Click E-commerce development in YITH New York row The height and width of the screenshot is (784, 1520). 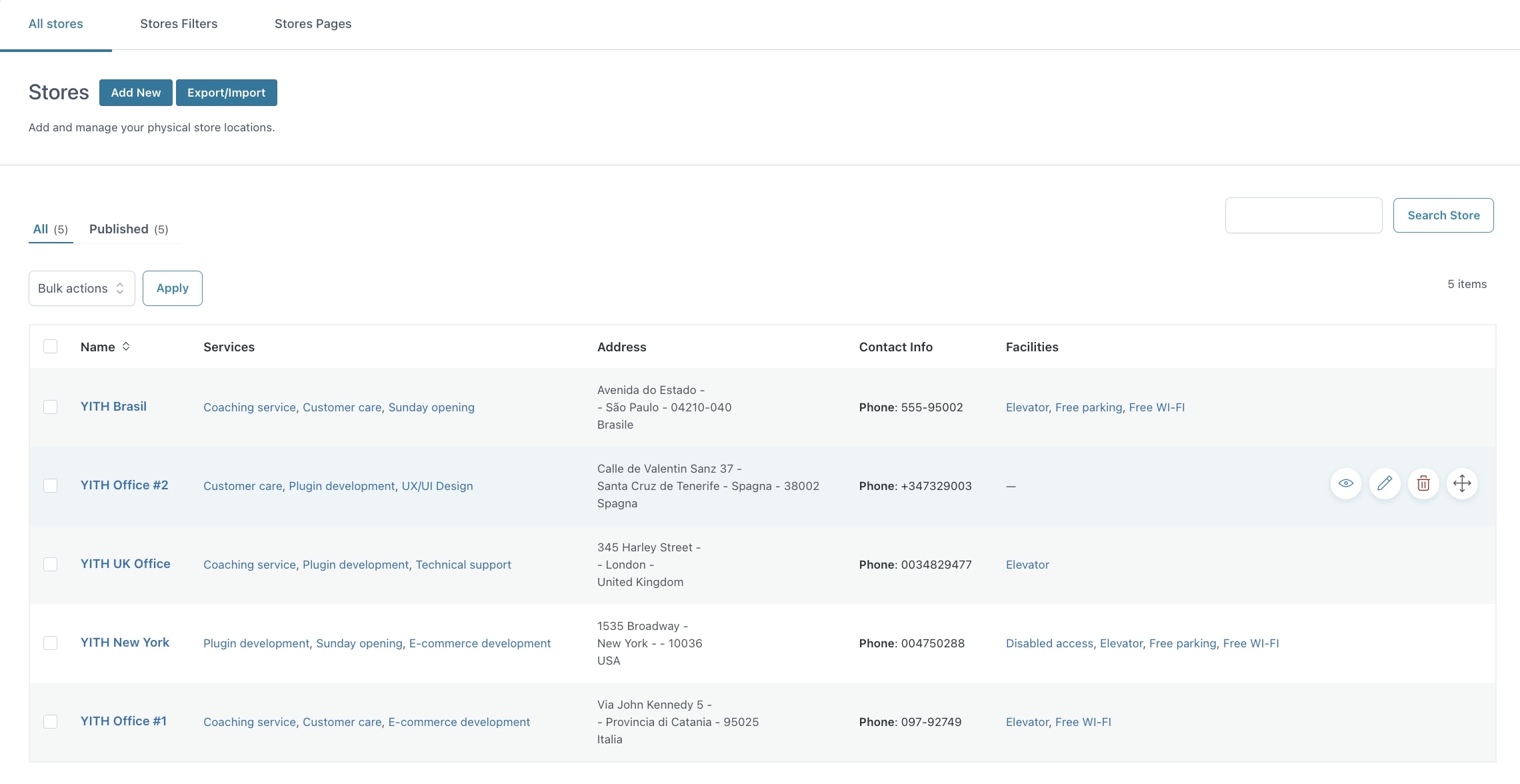point(480,643)
